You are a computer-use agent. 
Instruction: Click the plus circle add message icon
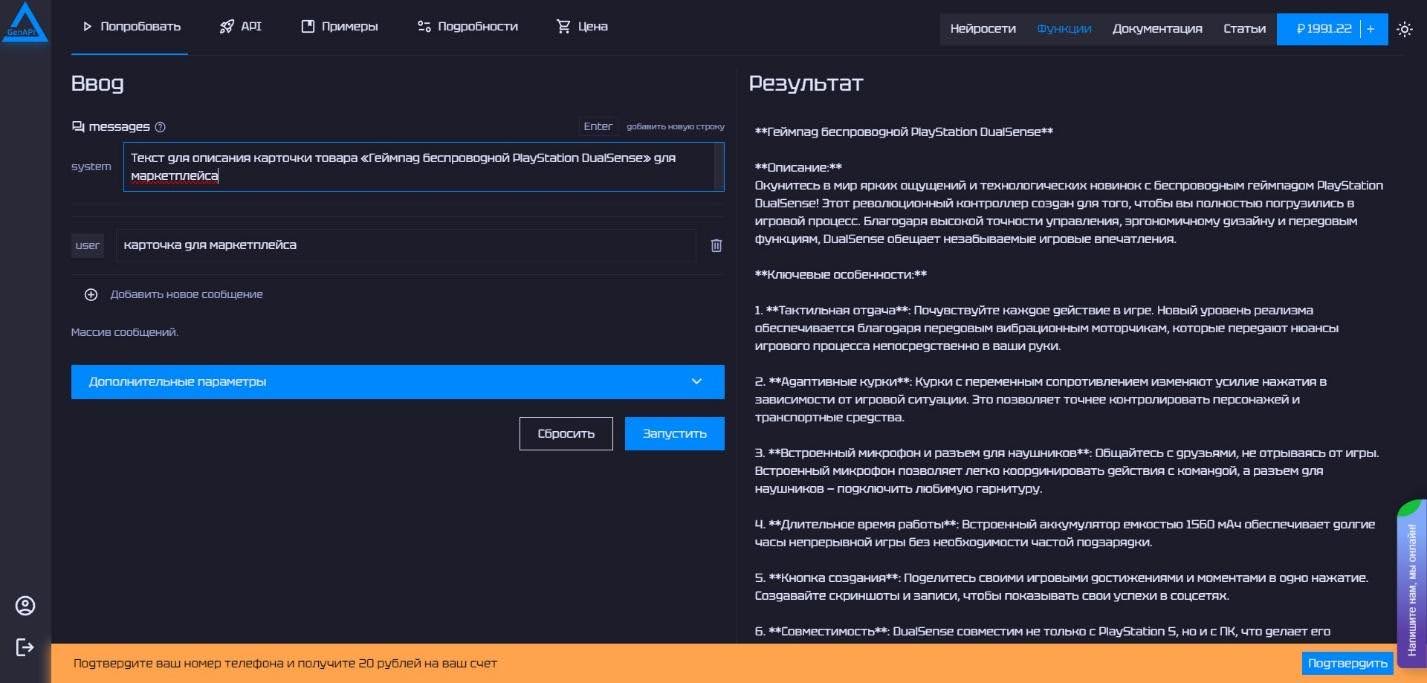(x=91, y=294)
